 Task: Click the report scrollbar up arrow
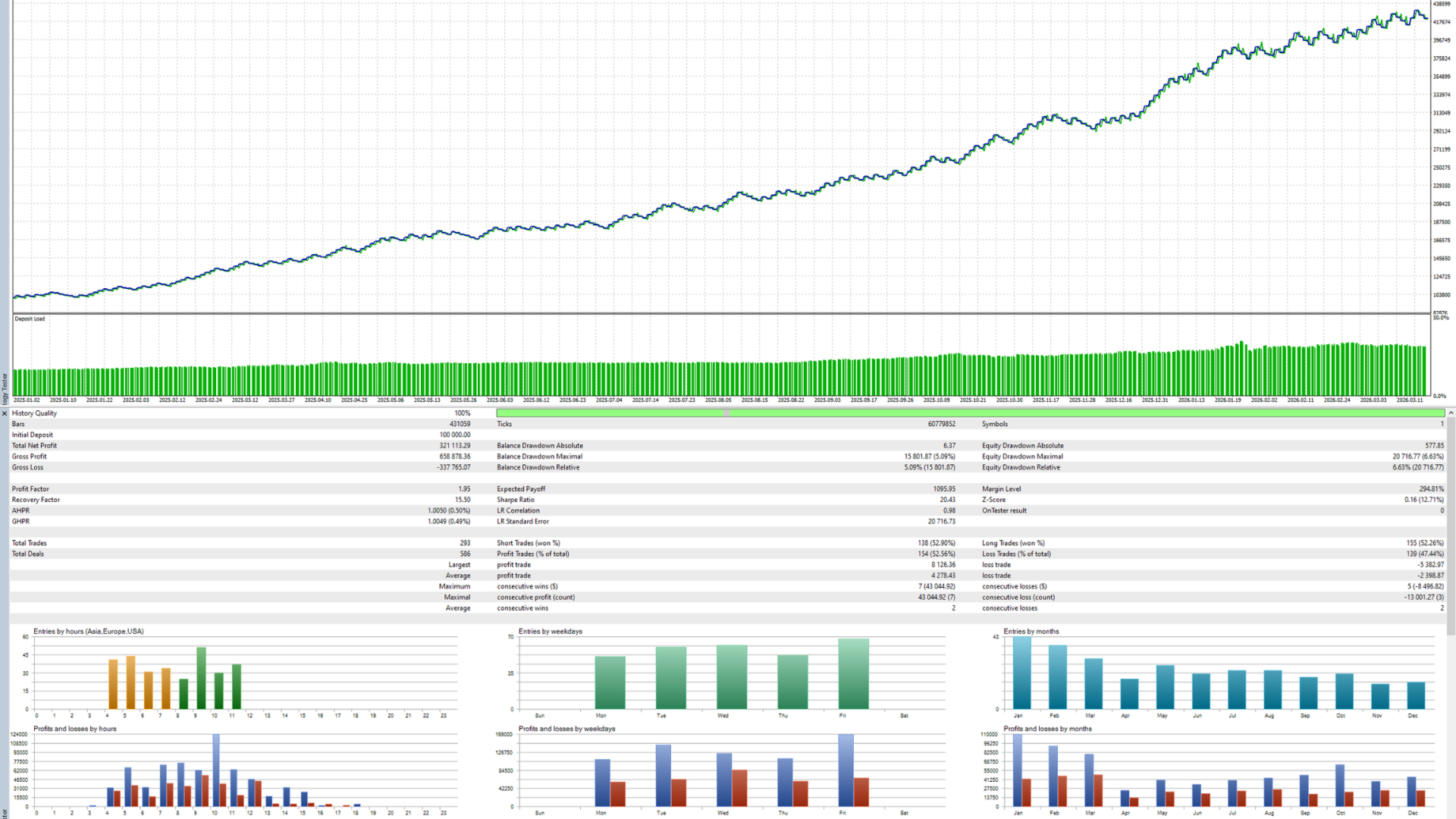(x=1451, y=413)
